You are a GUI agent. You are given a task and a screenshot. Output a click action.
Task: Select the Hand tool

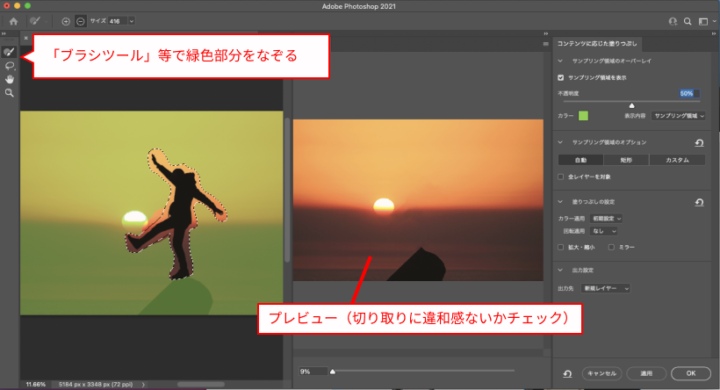point(9,79)
